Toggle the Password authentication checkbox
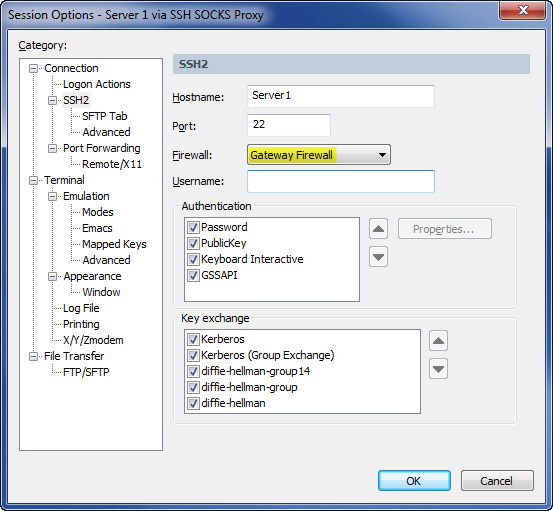This screenshot has height=511, width=553. [x=193, y=227]
